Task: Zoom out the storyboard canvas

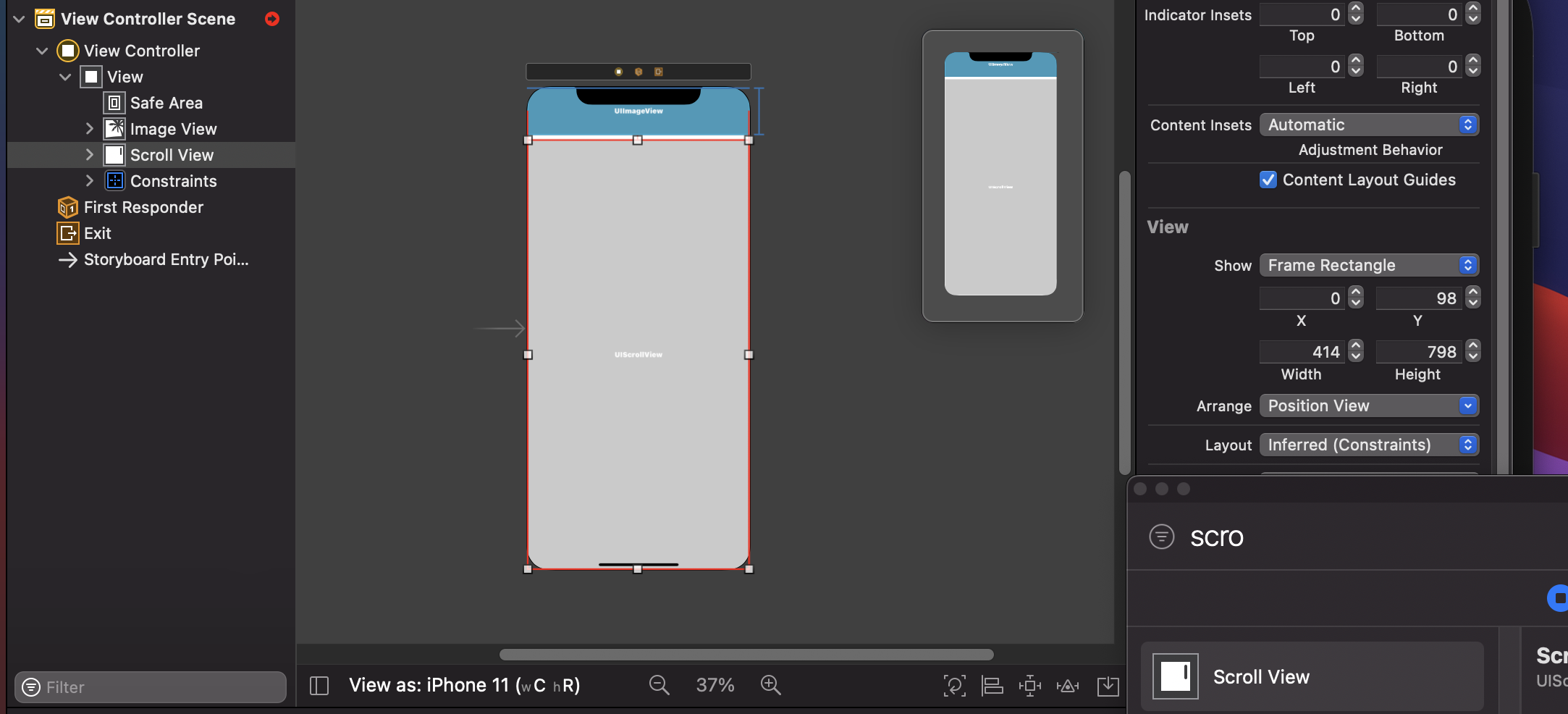Action: coord(659,685)
